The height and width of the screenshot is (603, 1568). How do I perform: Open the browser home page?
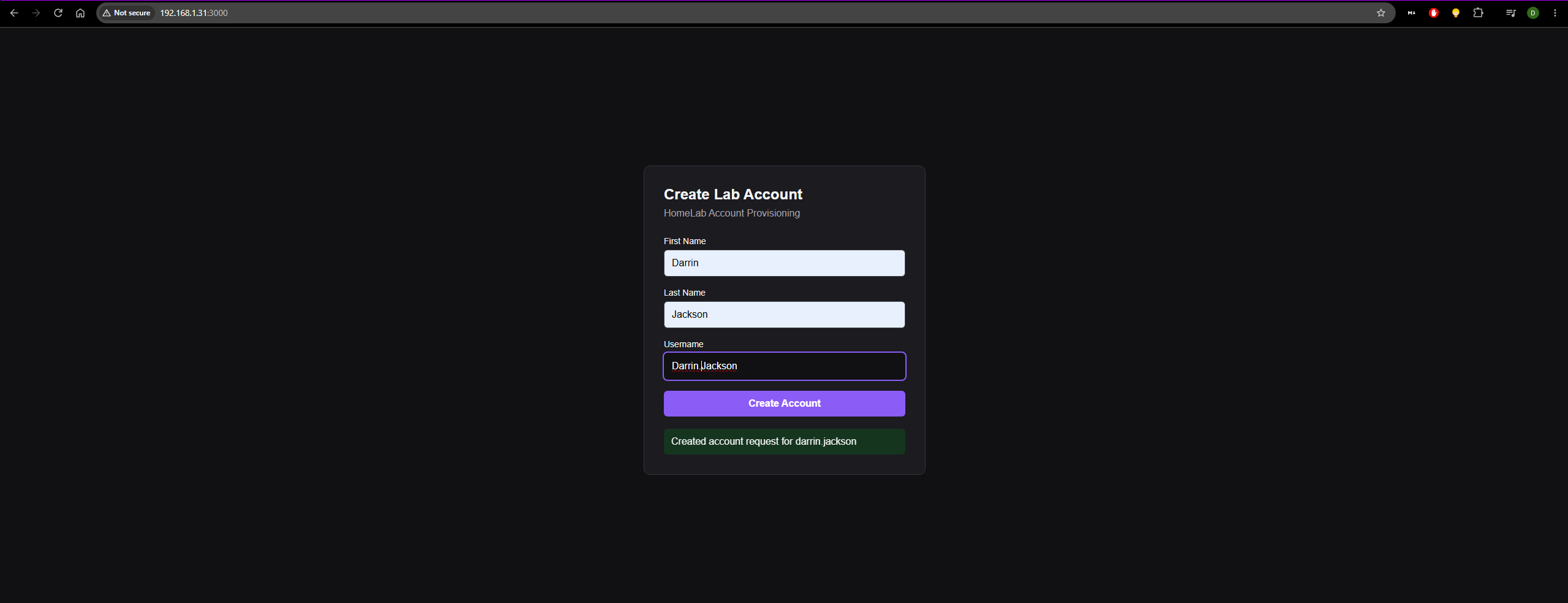click(80, 13)
